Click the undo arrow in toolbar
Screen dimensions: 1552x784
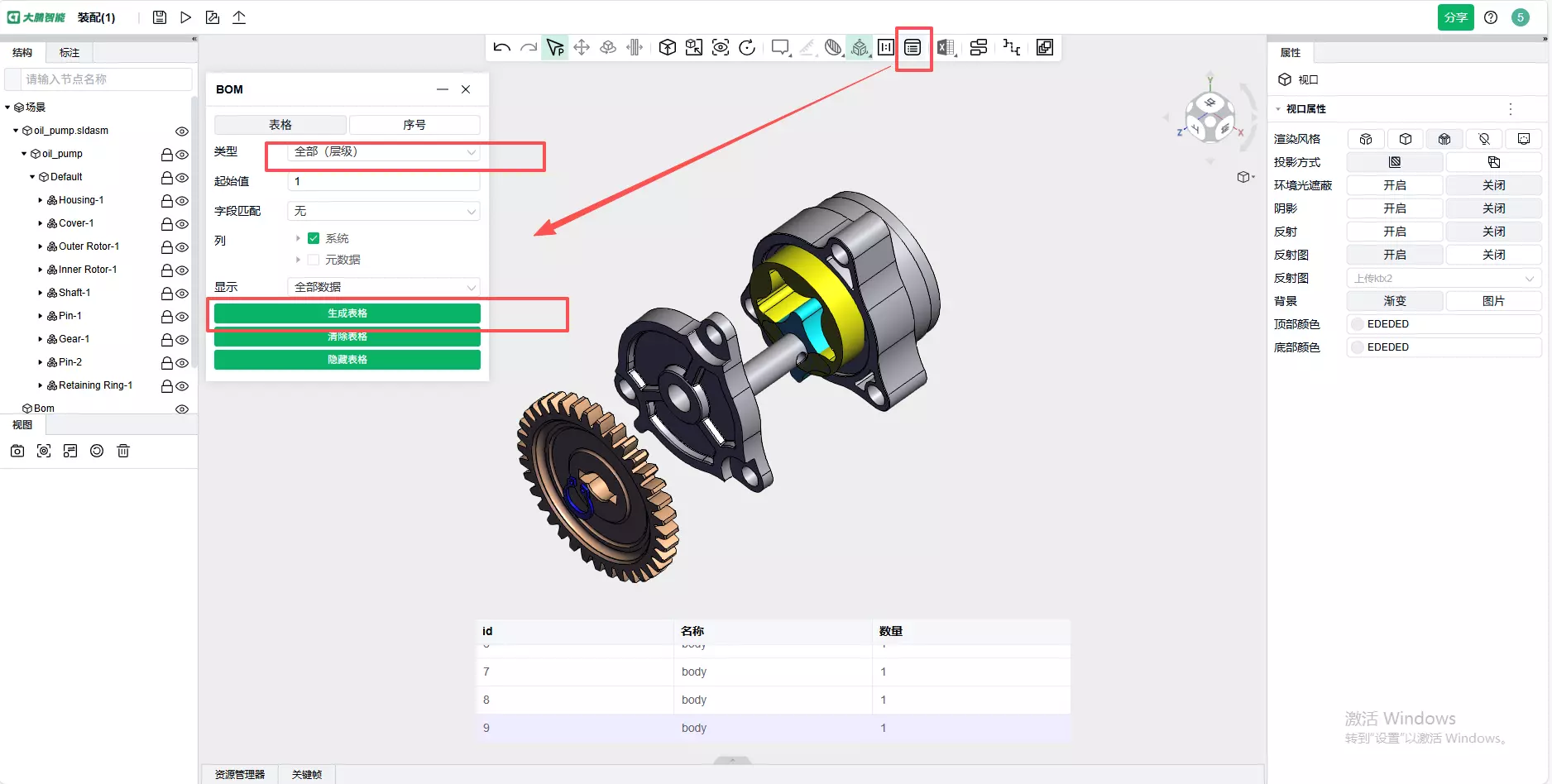coord(501,48)
